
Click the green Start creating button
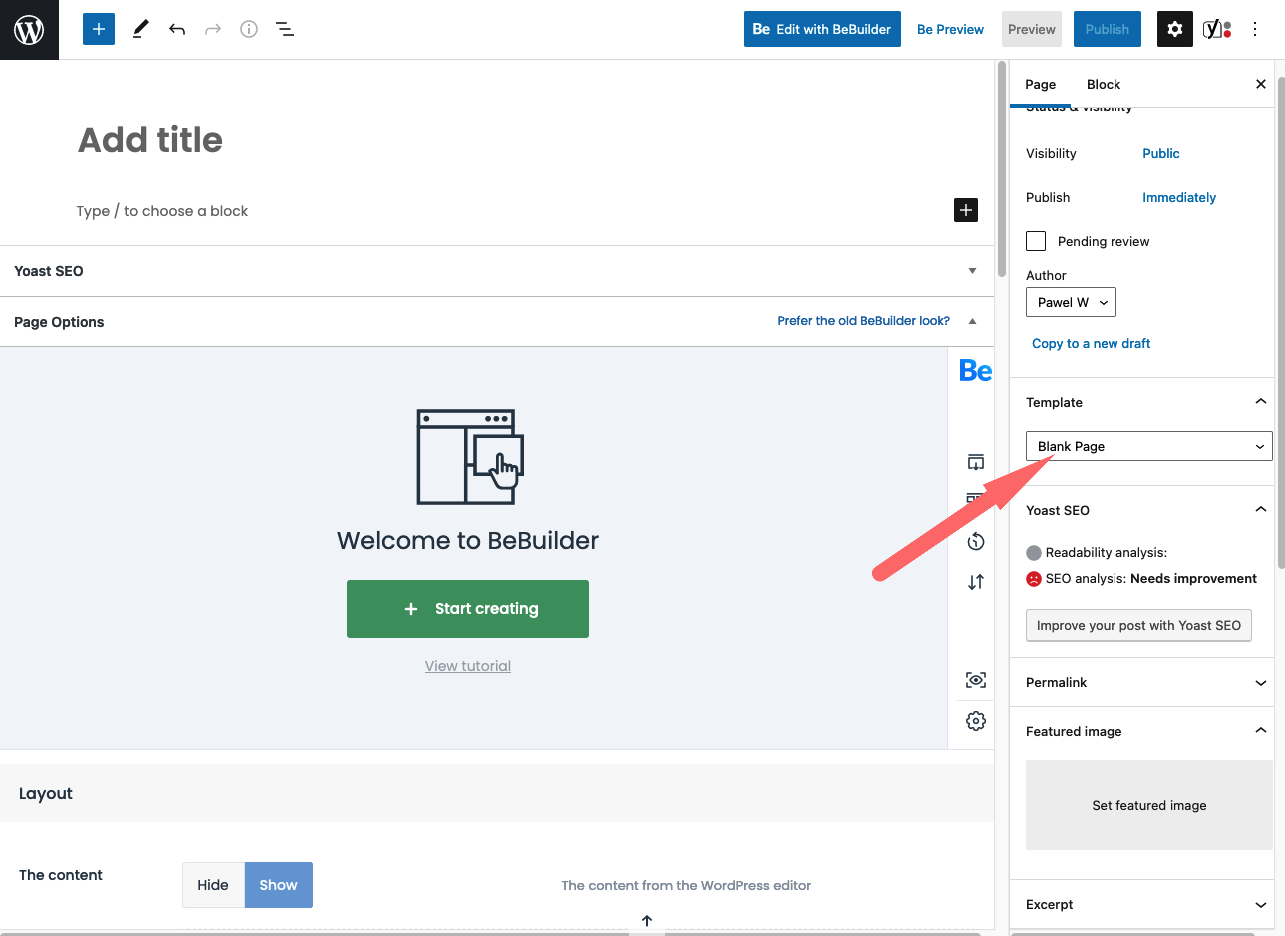click(x=468, y=609)
